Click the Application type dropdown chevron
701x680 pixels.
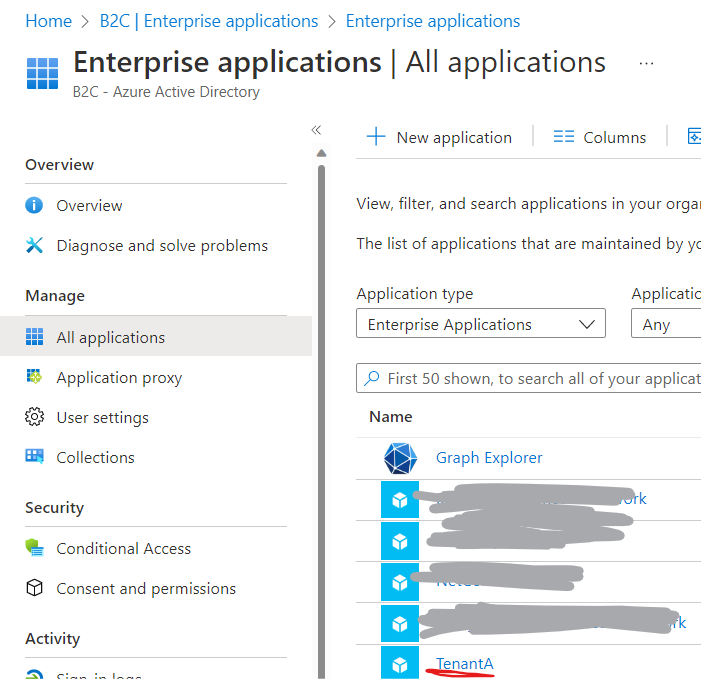tap(587, 324)
